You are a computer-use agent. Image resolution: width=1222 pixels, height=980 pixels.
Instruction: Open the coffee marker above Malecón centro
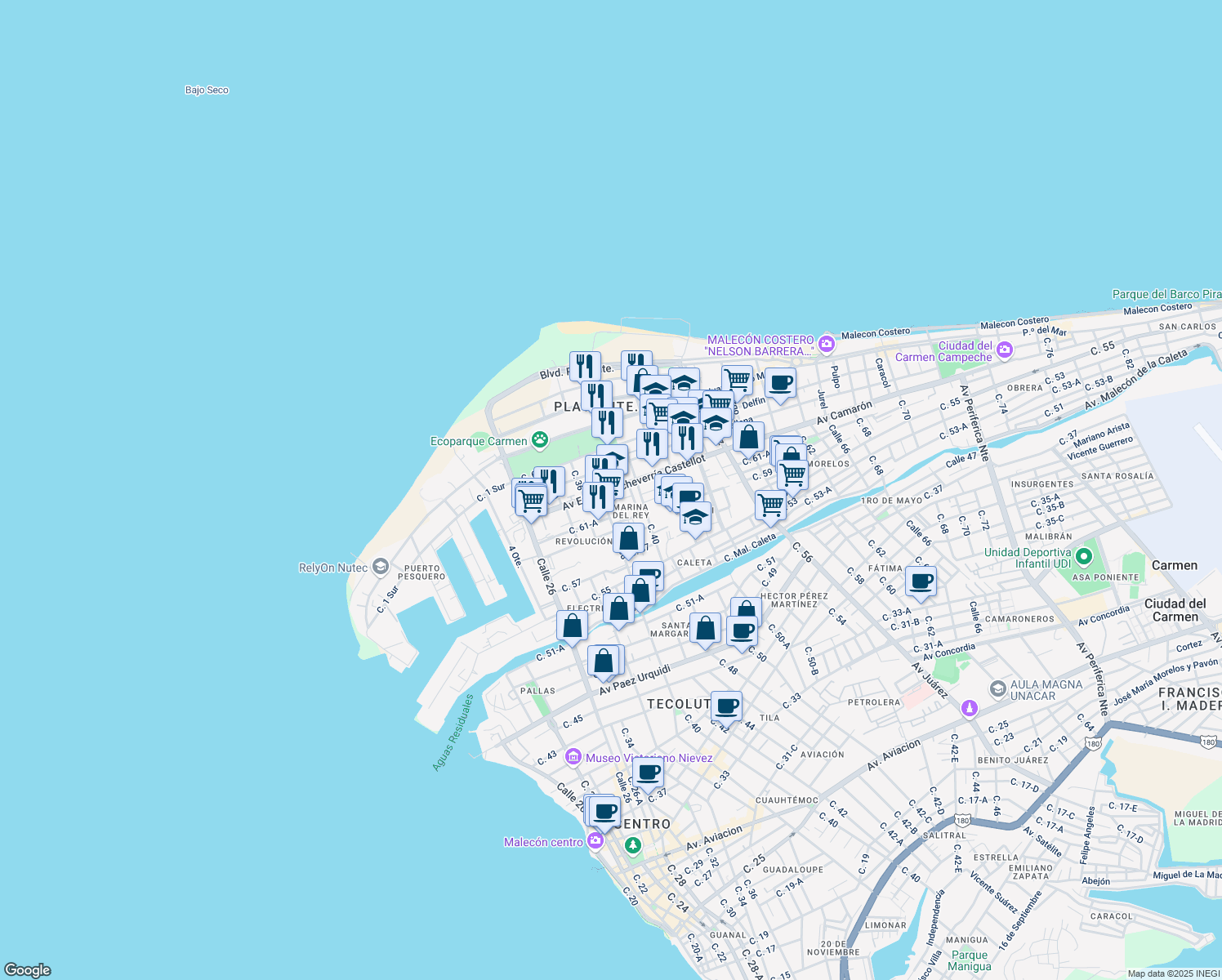tap(604, 813)
